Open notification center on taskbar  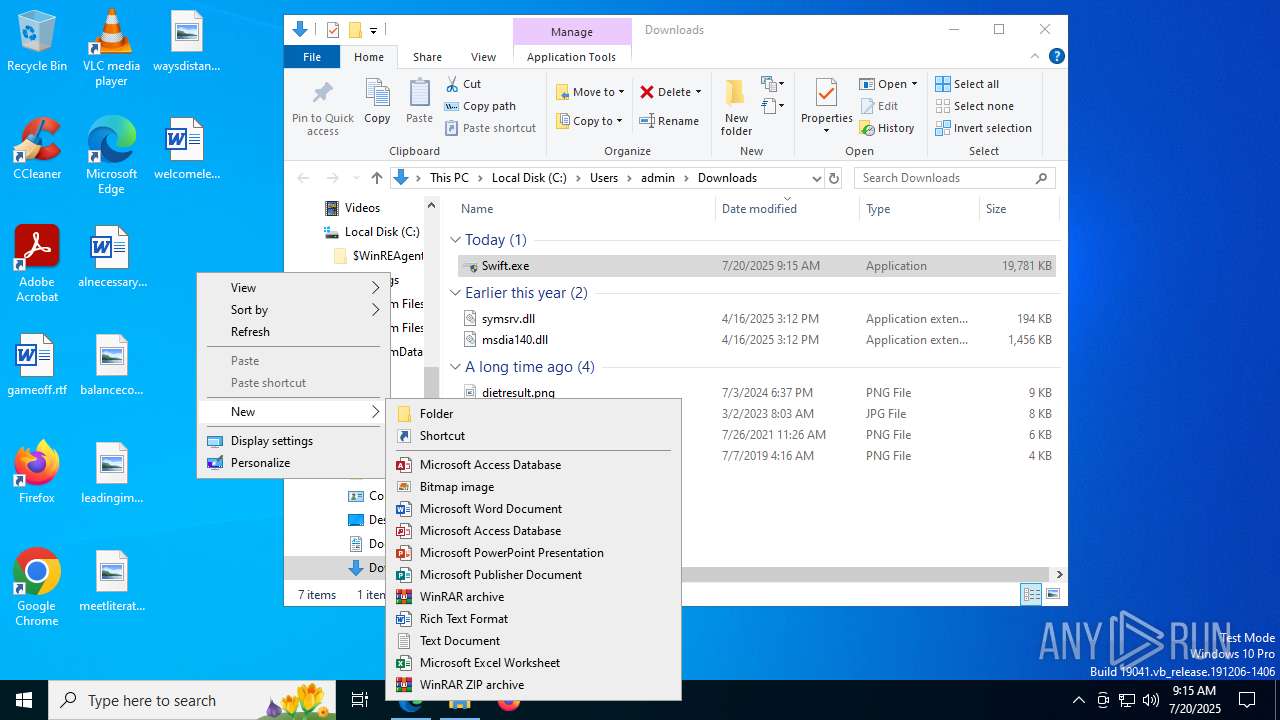(1247, 700)
